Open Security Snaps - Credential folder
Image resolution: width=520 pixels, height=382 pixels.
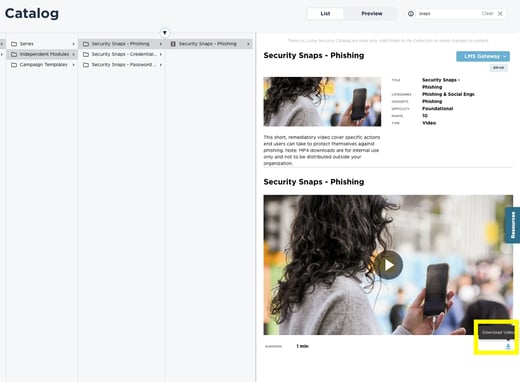(x=122, y=54)
